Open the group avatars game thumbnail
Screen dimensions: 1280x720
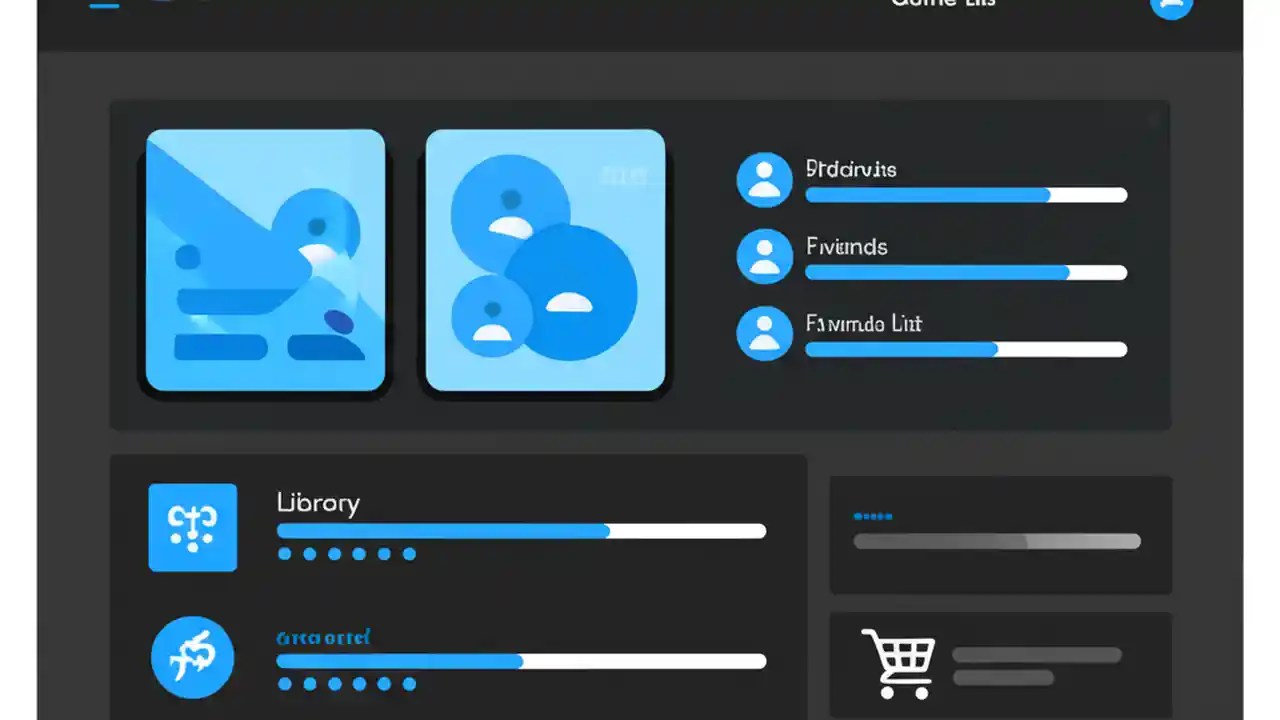point(544,260)
